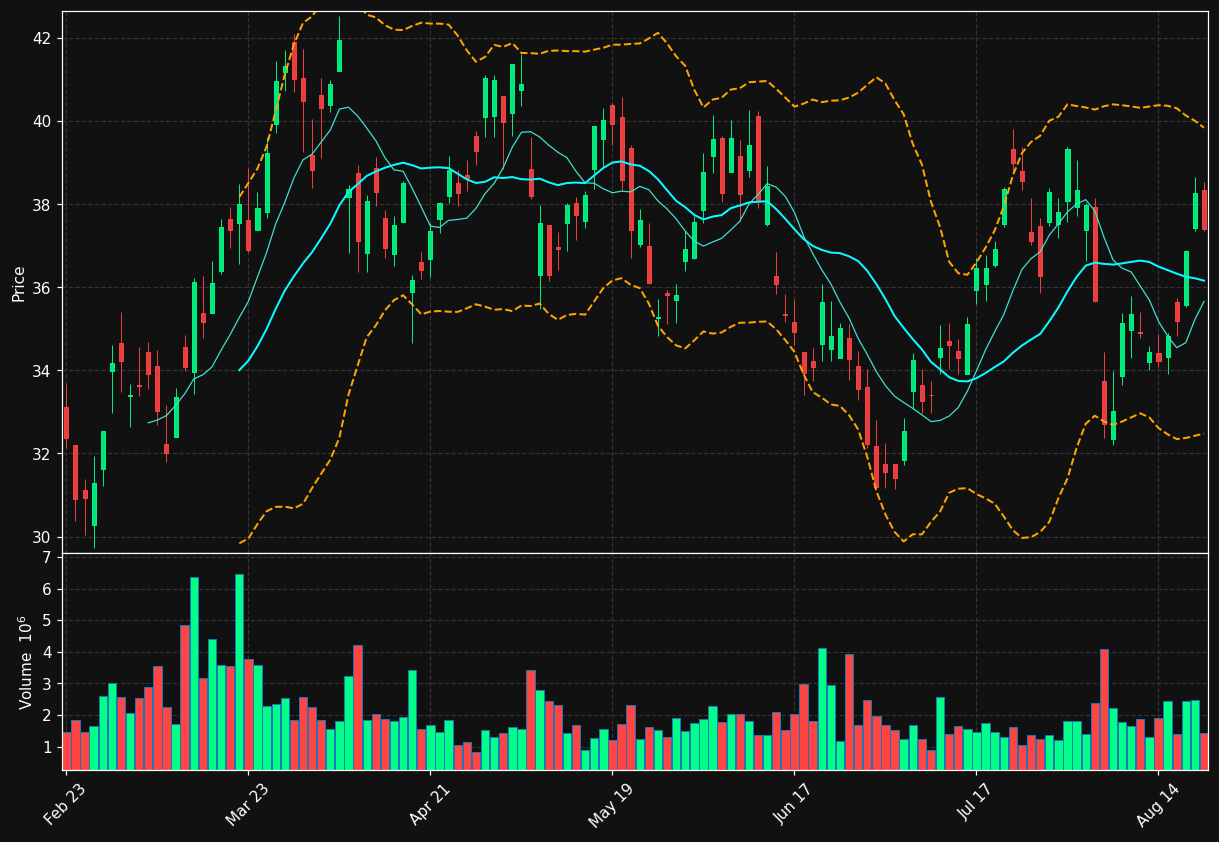Click the "Price" y-axis title
Screen dimensions: 1219x842
18,283
